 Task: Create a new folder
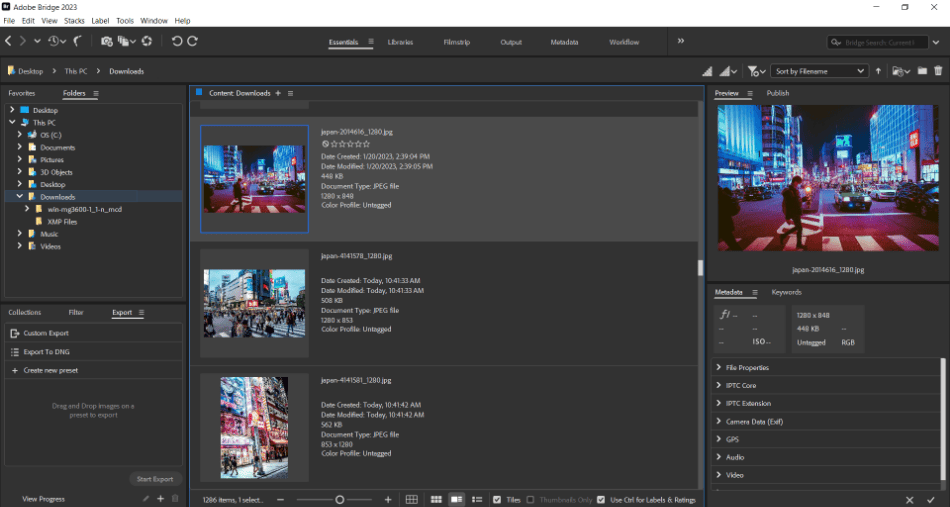click(922, 71)
